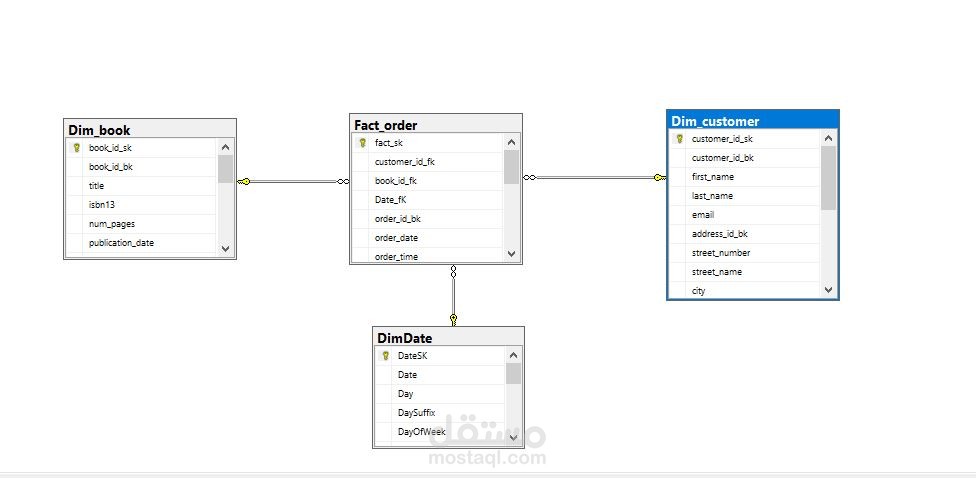Click the Dim_customer scrollbar thumb

828,178
